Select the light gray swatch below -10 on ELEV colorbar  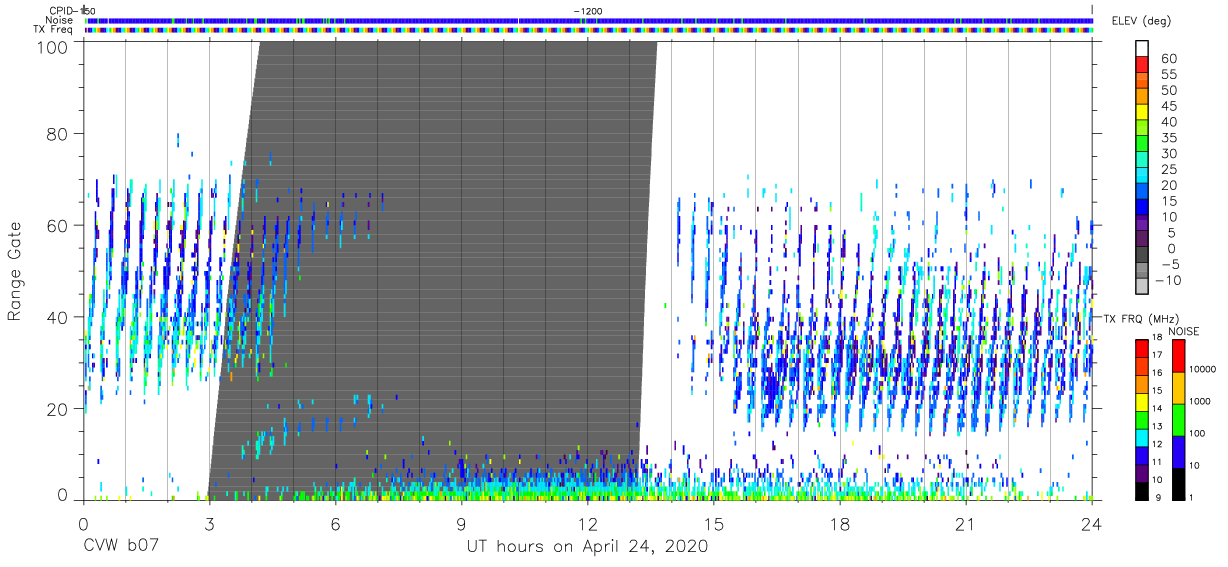(1142, 287)
